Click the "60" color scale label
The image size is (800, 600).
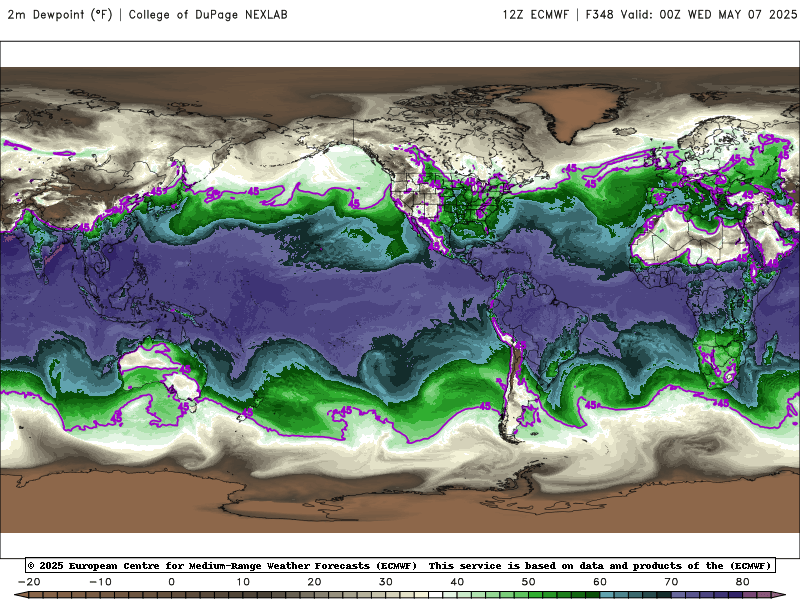click(600, 582)
